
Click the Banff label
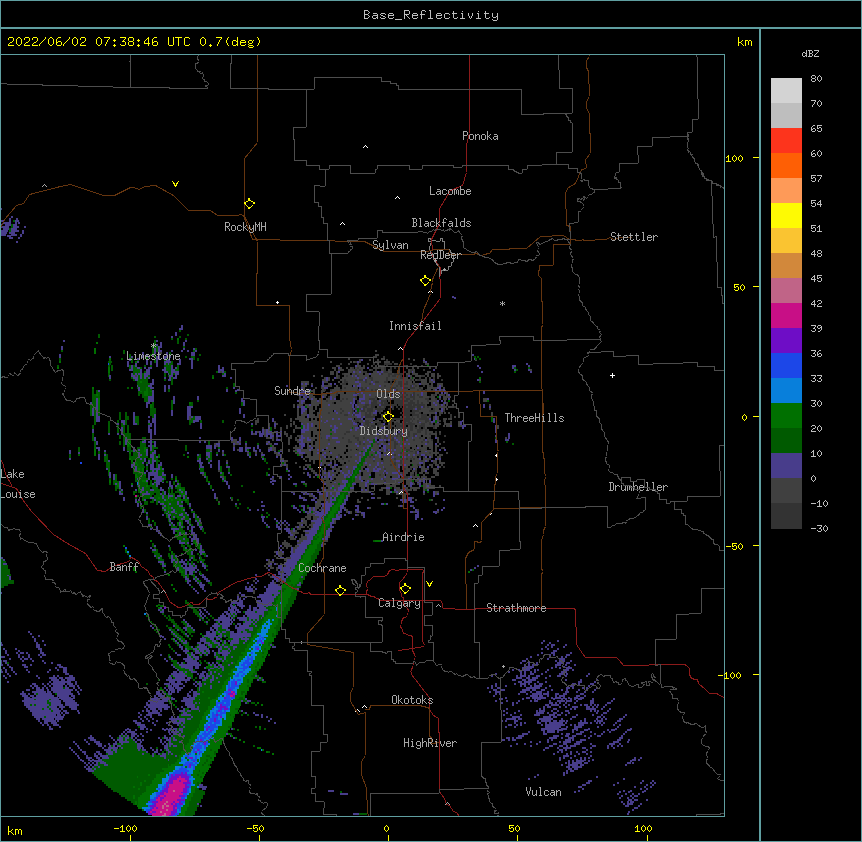pyautogui.click(x=124, y=567)
